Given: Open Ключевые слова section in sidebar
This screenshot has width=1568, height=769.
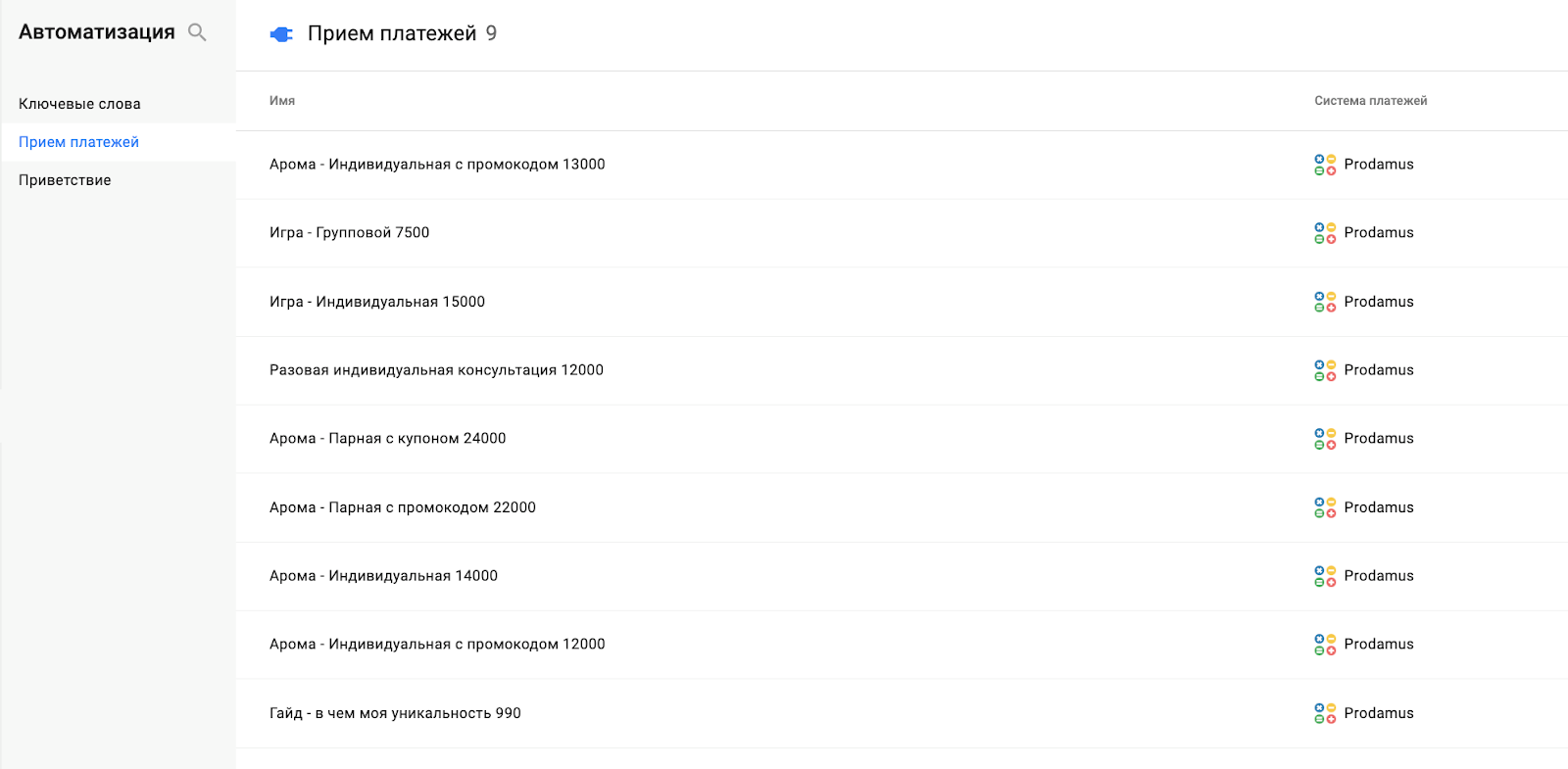Looking at the screenshot, I should 79,104.
